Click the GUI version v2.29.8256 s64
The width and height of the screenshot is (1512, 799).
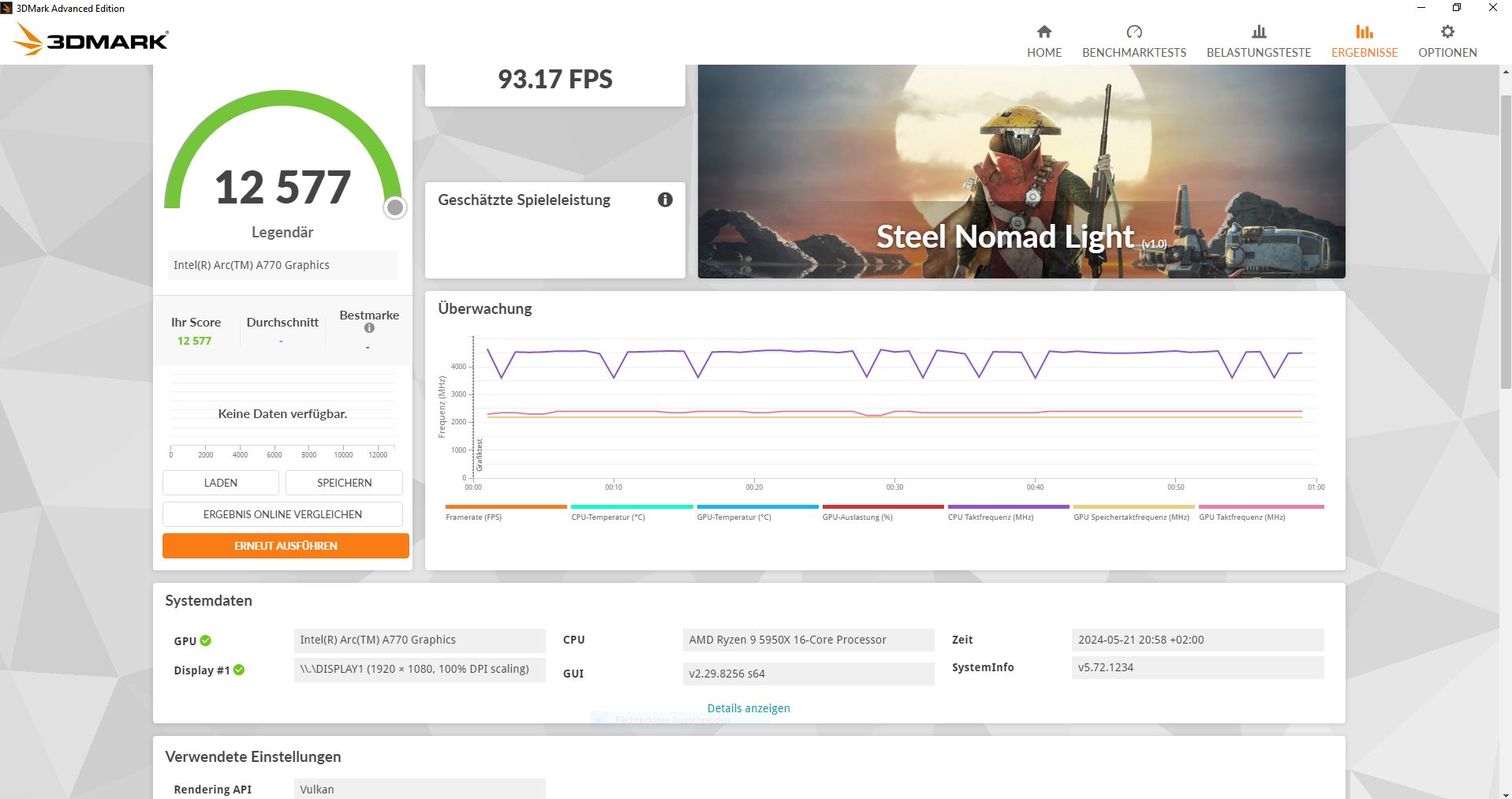point(808,674)
